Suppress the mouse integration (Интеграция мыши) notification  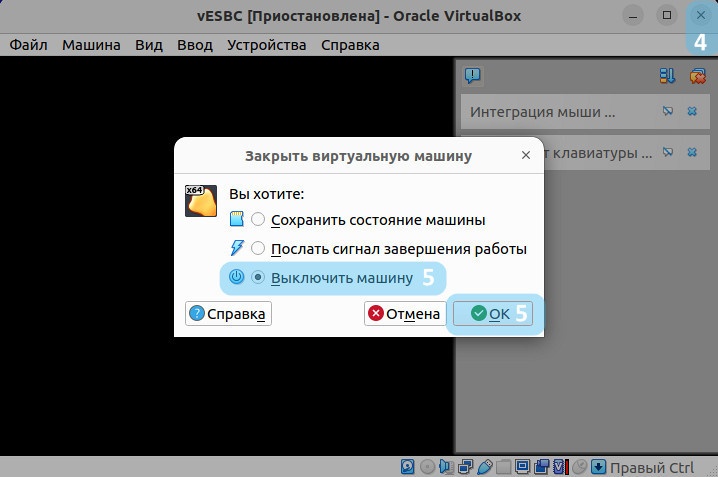point(668,111)
